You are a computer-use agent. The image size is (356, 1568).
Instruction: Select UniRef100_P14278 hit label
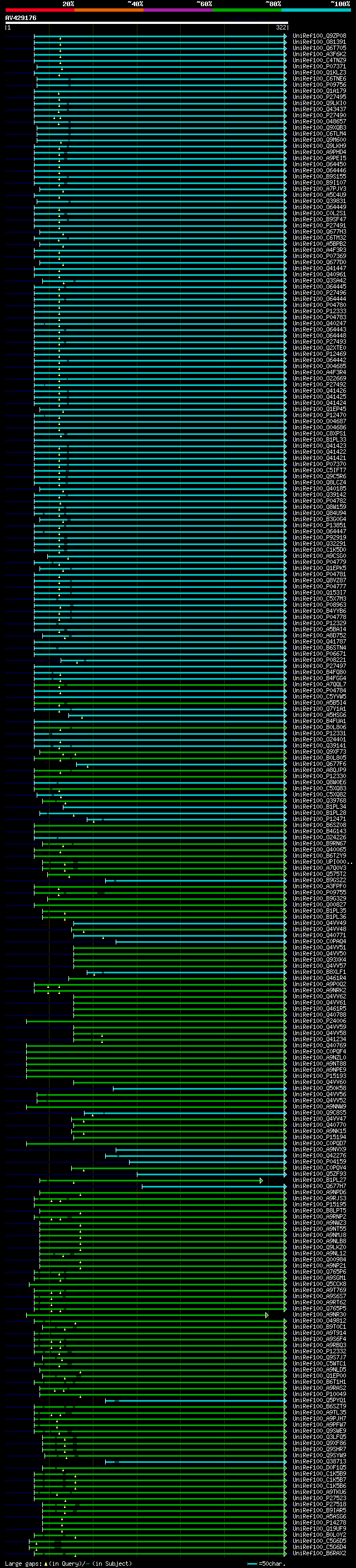(x=319, y=1522)
